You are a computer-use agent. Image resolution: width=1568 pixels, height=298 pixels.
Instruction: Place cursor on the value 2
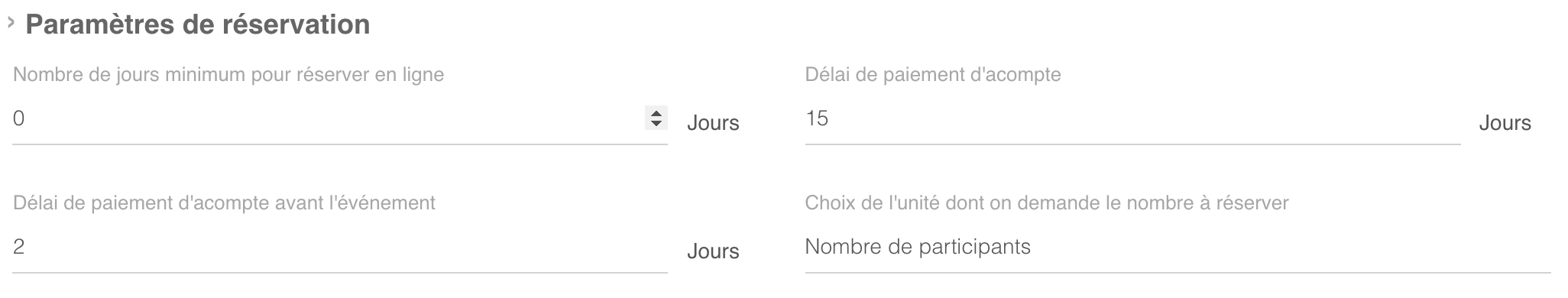(x=19, y=247)
